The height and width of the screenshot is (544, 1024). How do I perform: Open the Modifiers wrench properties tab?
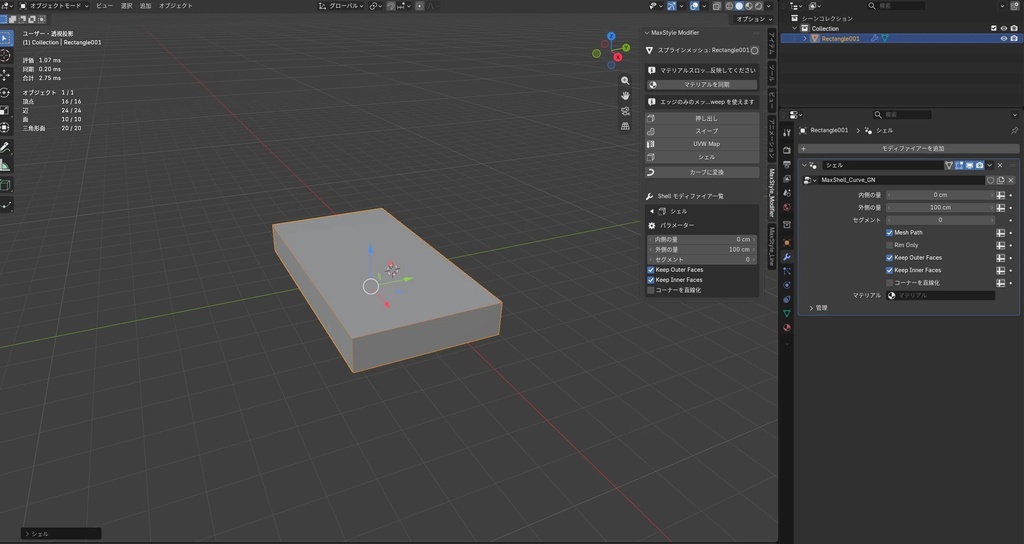pyautogui.click(x=787, y=257)
